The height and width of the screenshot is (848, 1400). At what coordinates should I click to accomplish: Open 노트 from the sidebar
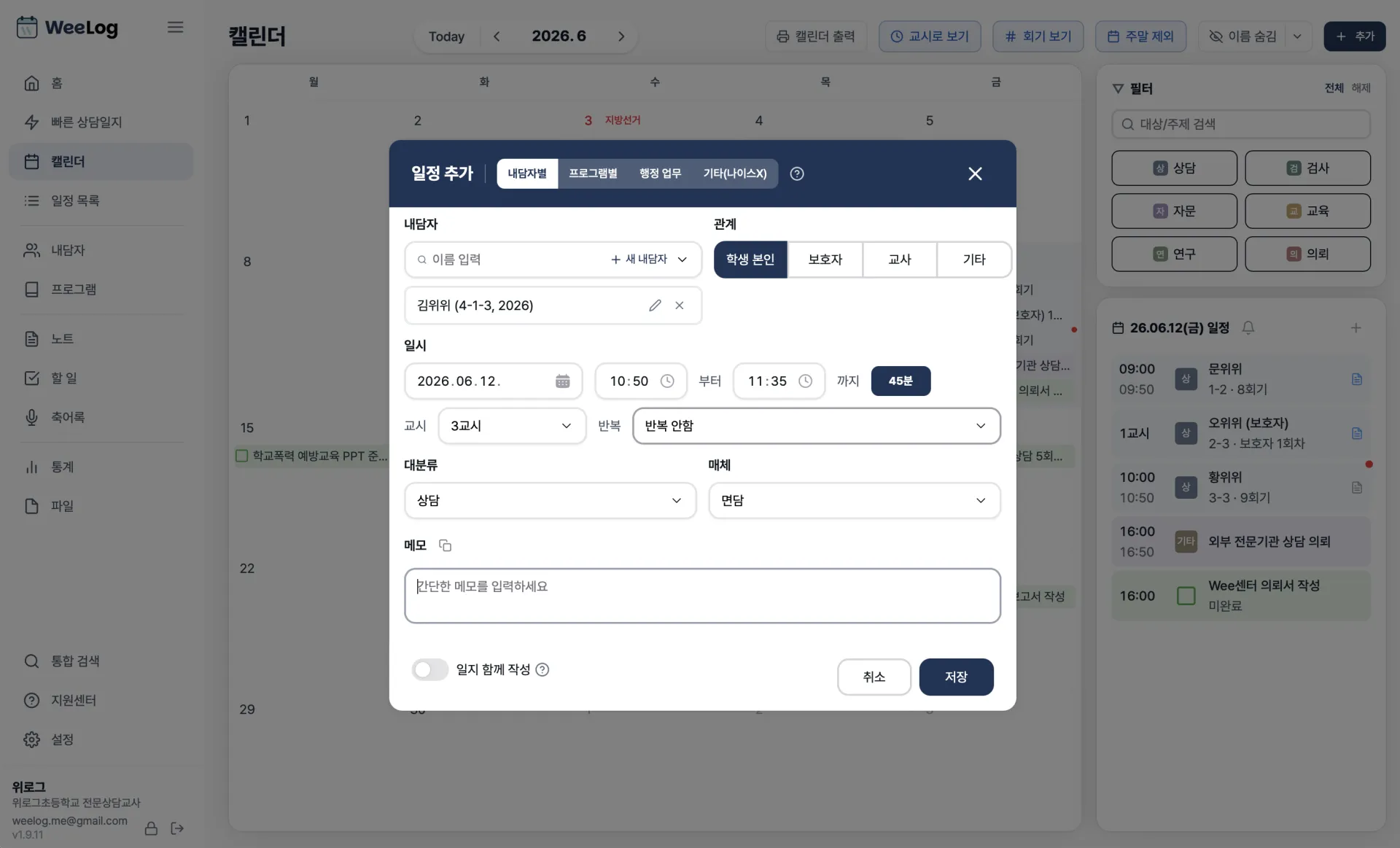point(101,339)
